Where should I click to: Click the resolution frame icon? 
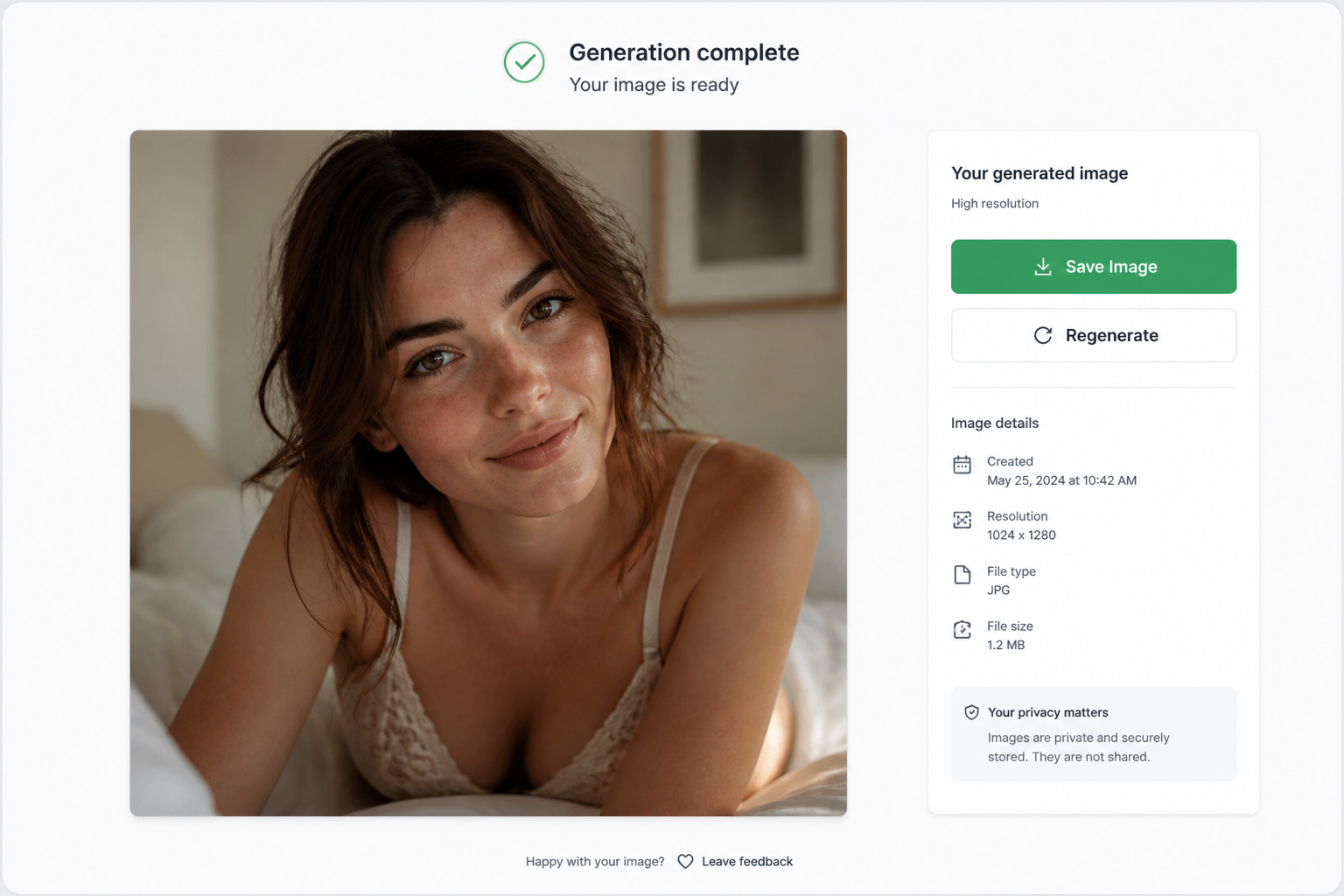[962, 520]
